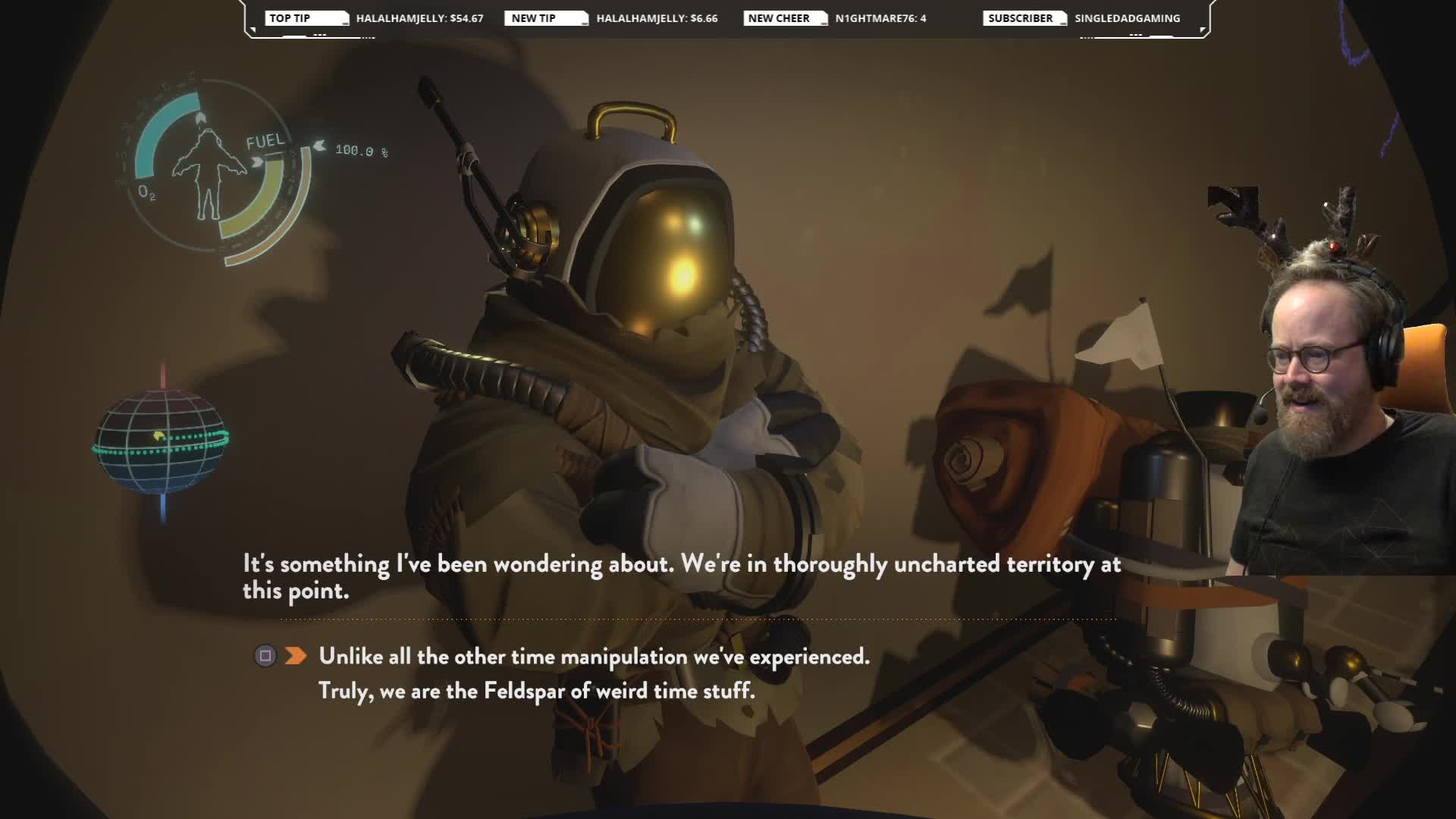Select dialogue option about time manipulation
Viewport: 1456px width, 819px height.
click(594, 657)
